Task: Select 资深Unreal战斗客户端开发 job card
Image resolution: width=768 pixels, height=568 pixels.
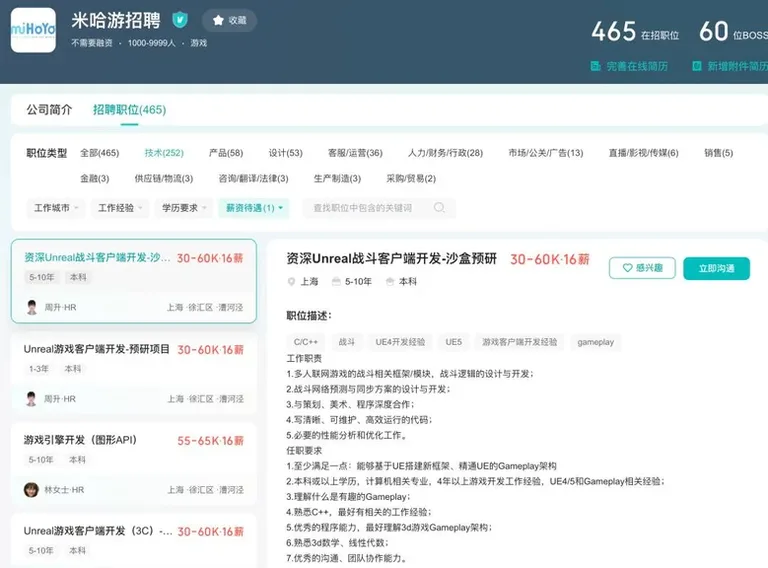Action: (134, 281)
